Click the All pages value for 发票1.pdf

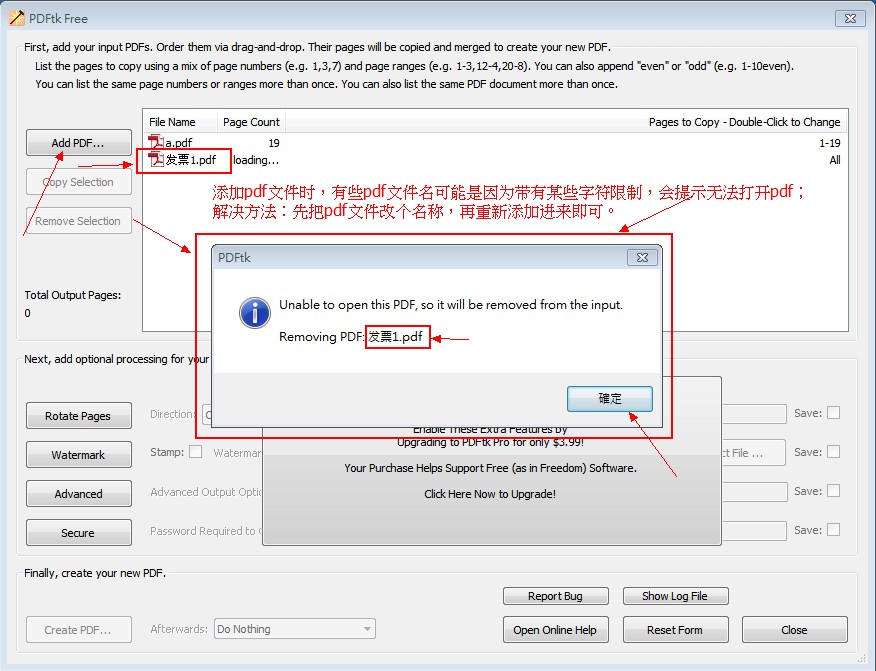coord(835,160)
